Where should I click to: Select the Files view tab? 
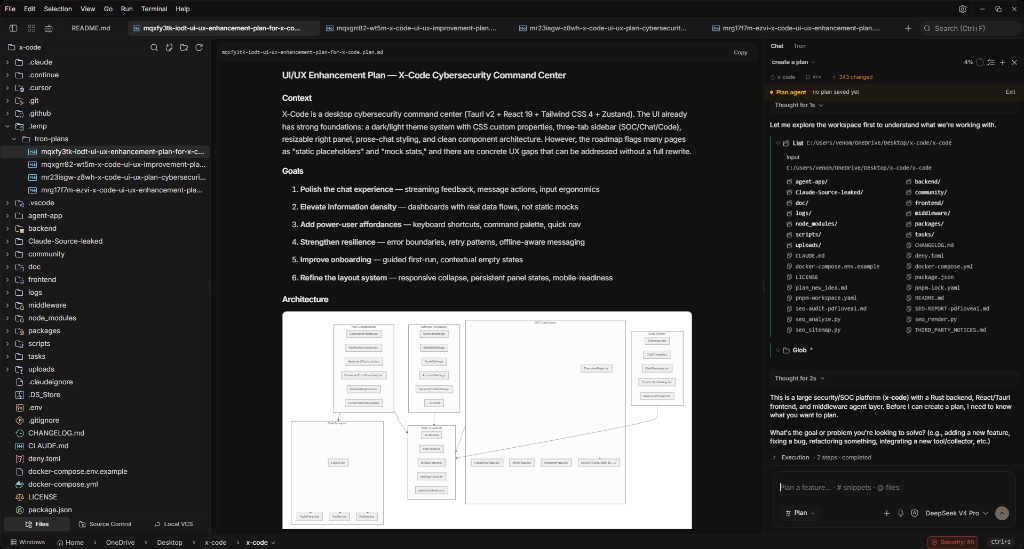point(37,524)
